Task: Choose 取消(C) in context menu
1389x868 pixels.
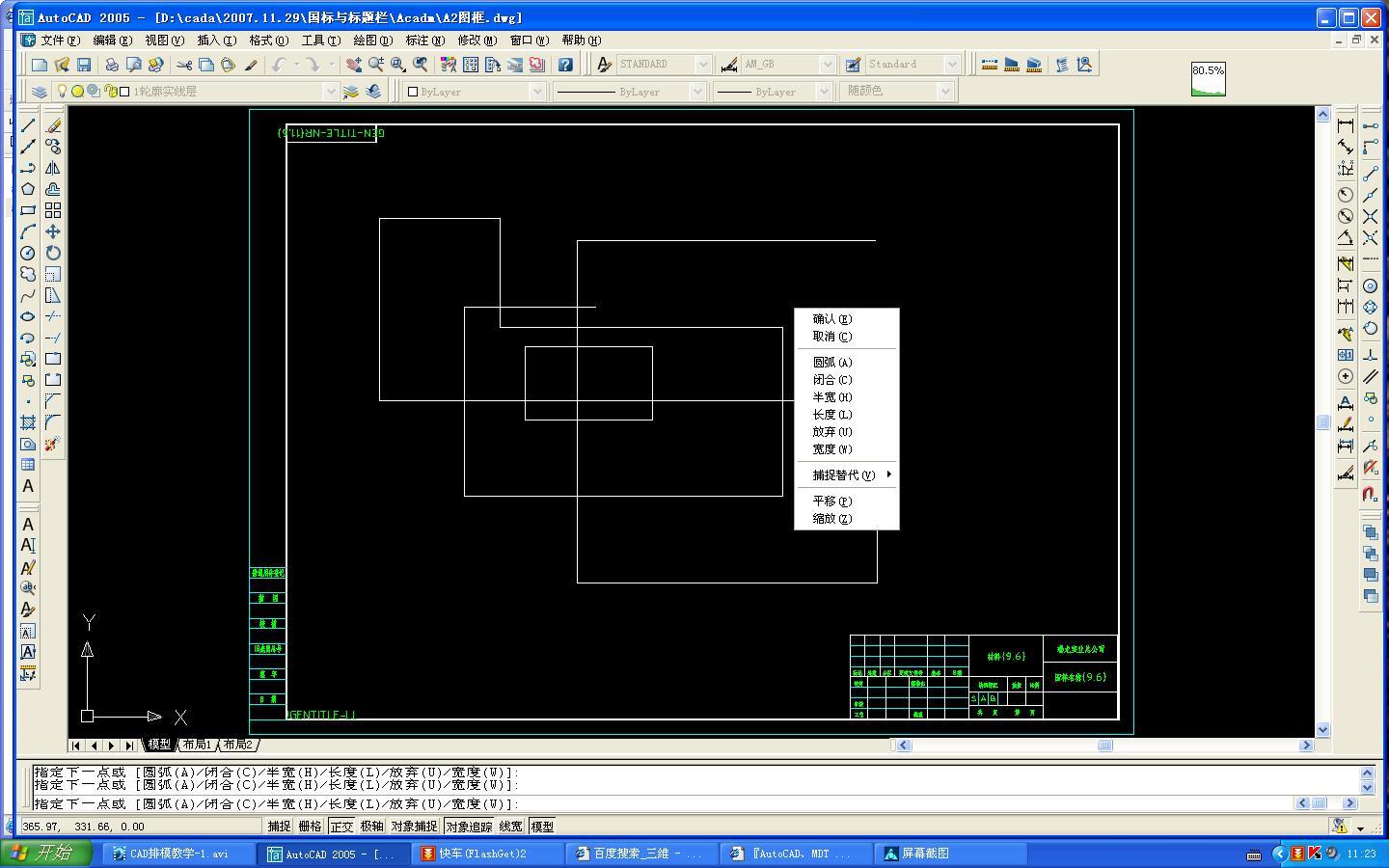Action: coord(847,337)
